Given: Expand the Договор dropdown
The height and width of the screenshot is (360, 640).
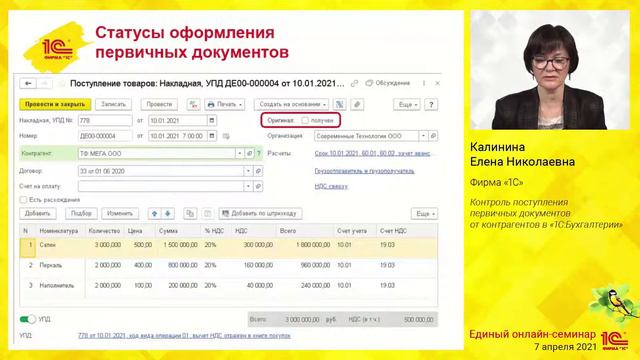Looking at the screenshot, I should (x=248, y=171).
